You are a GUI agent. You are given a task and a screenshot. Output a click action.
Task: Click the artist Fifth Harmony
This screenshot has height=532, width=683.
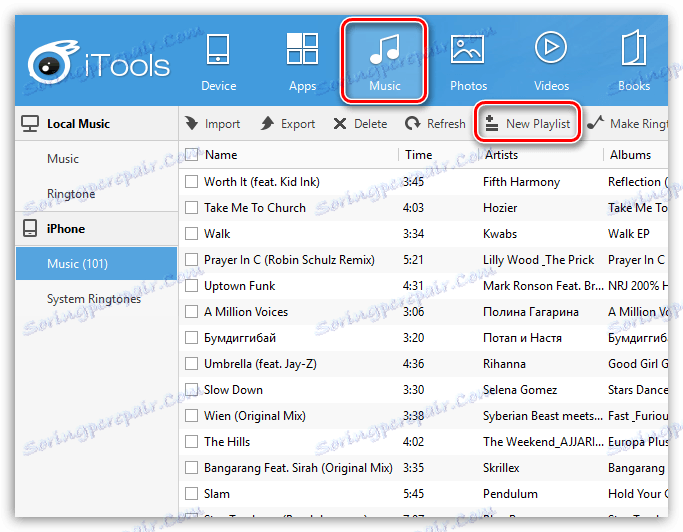[x=521, y=182]
